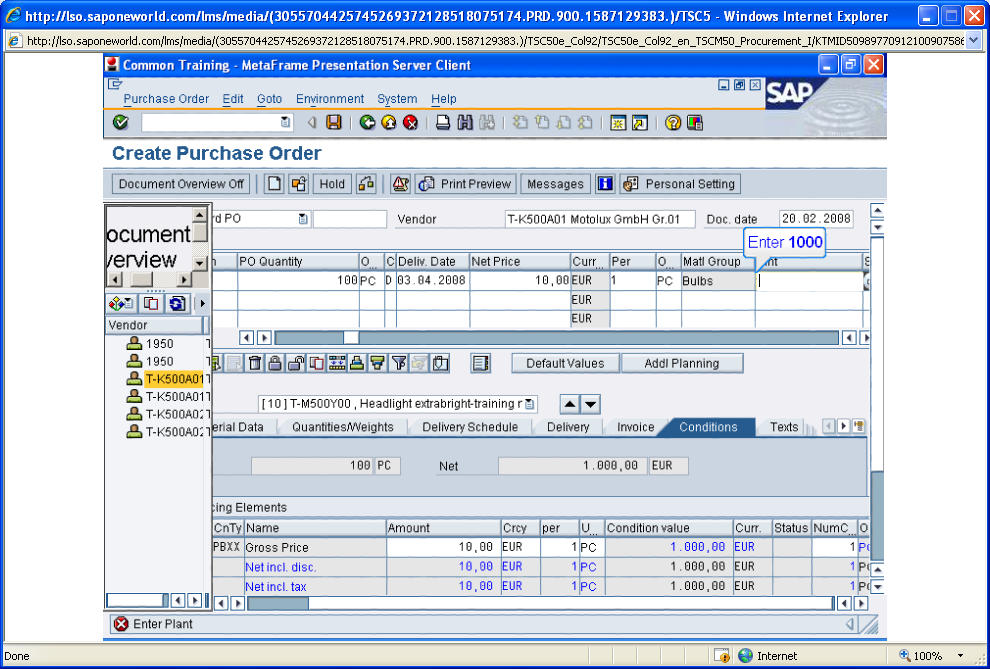Click the Net incl. disc. link

pos(280,567)
